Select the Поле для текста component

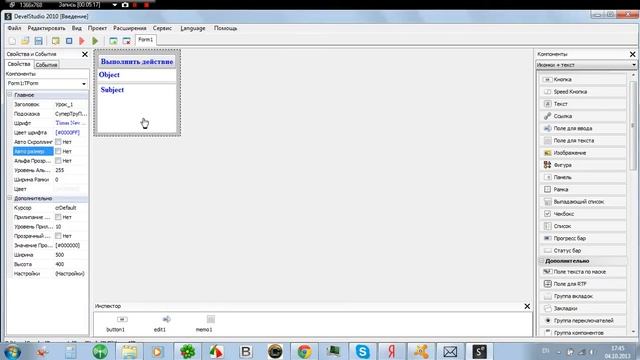point(583,140)
